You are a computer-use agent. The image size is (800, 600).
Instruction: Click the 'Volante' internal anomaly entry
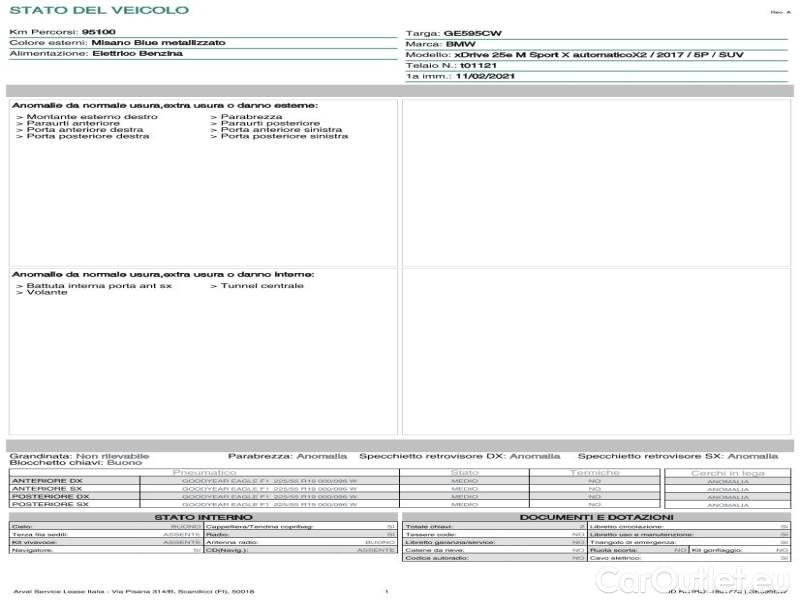(x=47, y=292)
